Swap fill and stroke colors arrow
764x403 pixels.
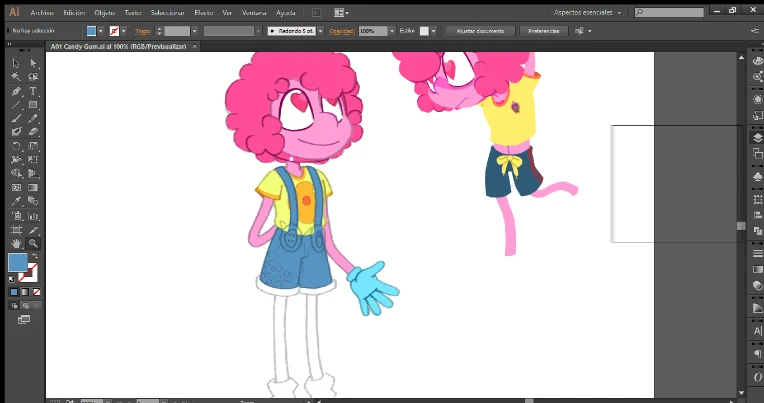[x=35, y=256]
